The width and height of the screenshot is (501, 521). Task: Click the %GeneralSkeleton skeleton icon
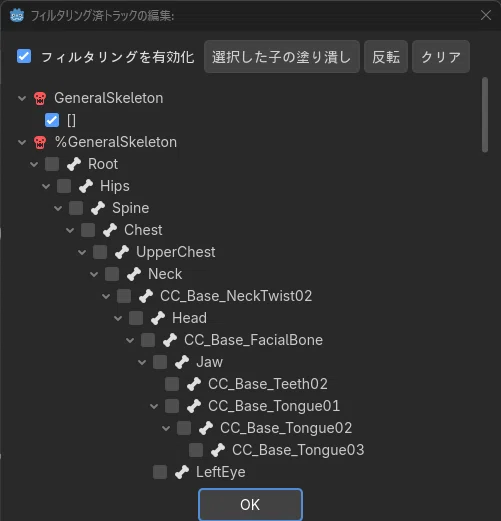click(x=40, y=142)
